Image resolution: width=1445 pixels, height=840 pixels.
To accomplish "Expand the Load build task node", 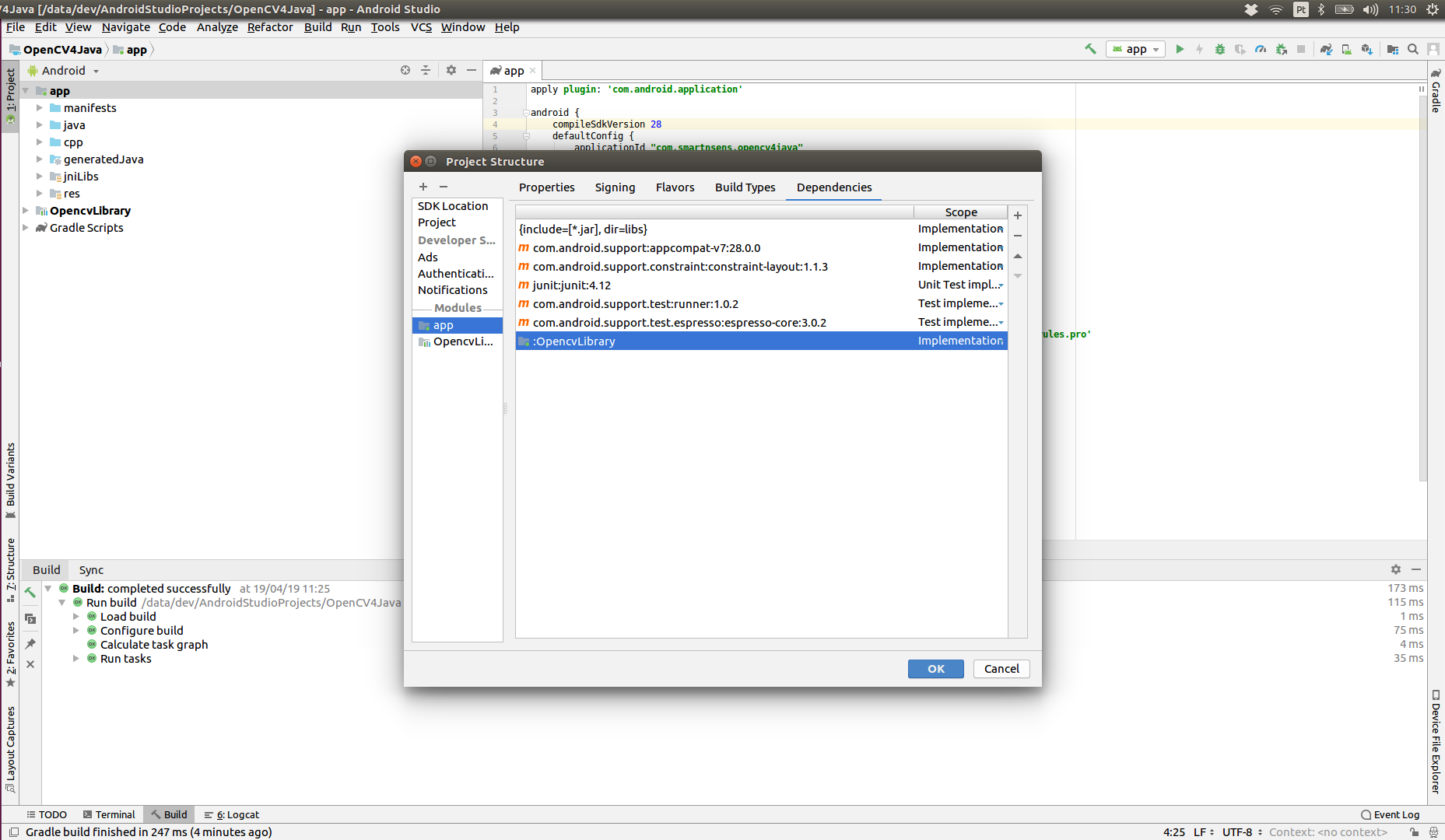I will click(76, 617).
